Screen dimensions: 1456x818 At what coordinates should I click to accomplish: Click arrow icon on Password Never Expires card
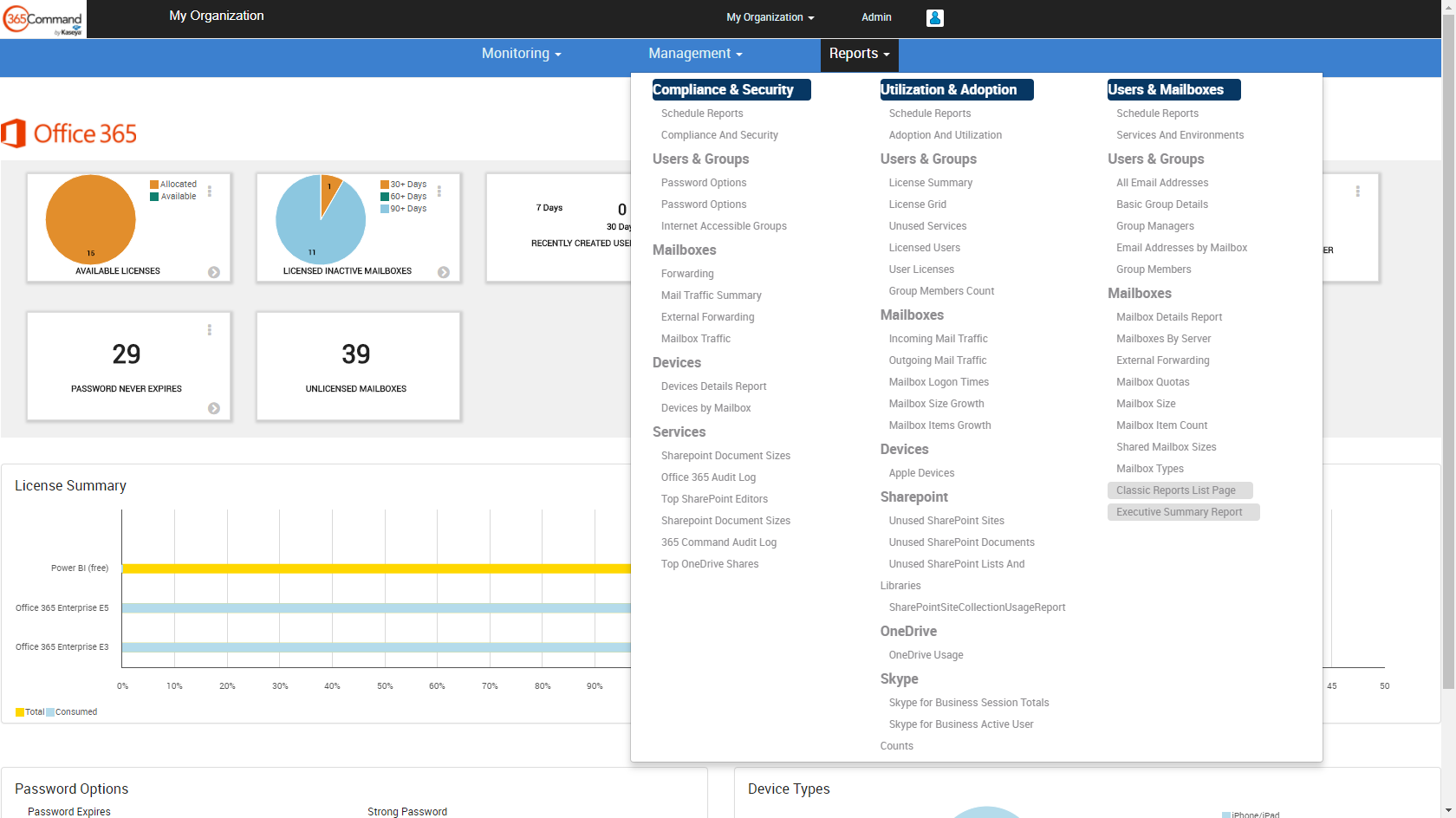point(214,408)
